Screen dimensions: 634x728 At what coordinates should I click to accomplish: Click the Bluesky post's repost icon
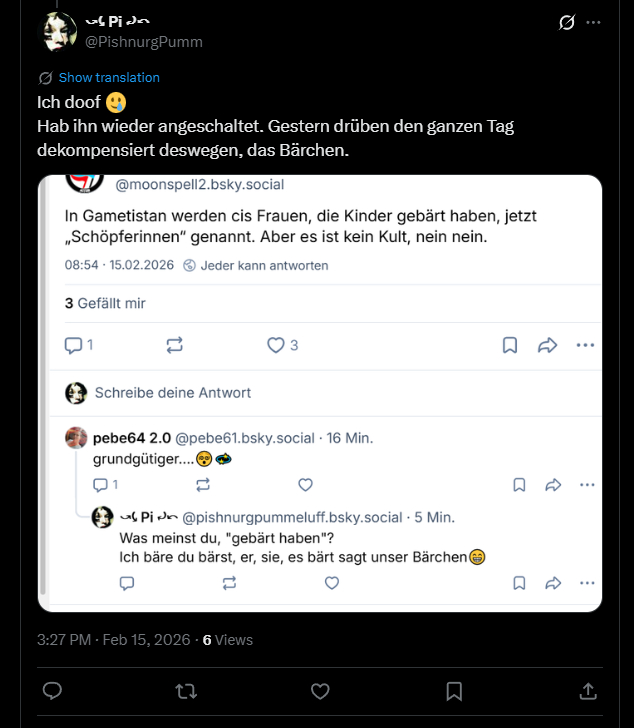point(174,345)
